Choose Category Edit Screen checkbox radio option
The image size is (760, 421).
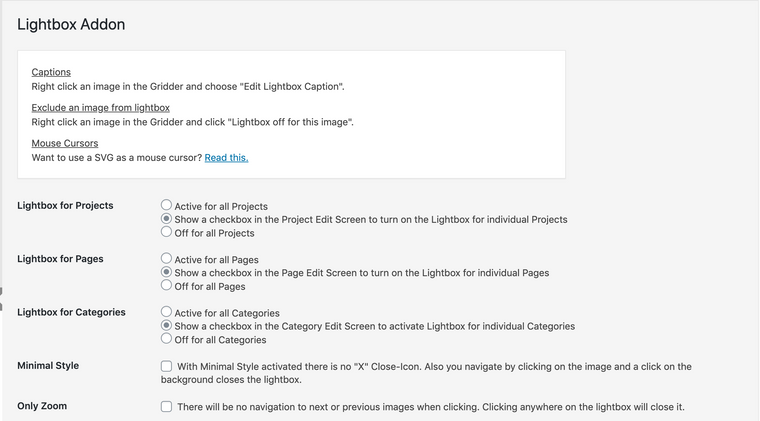pyautogui.click(x=167, y=325)
